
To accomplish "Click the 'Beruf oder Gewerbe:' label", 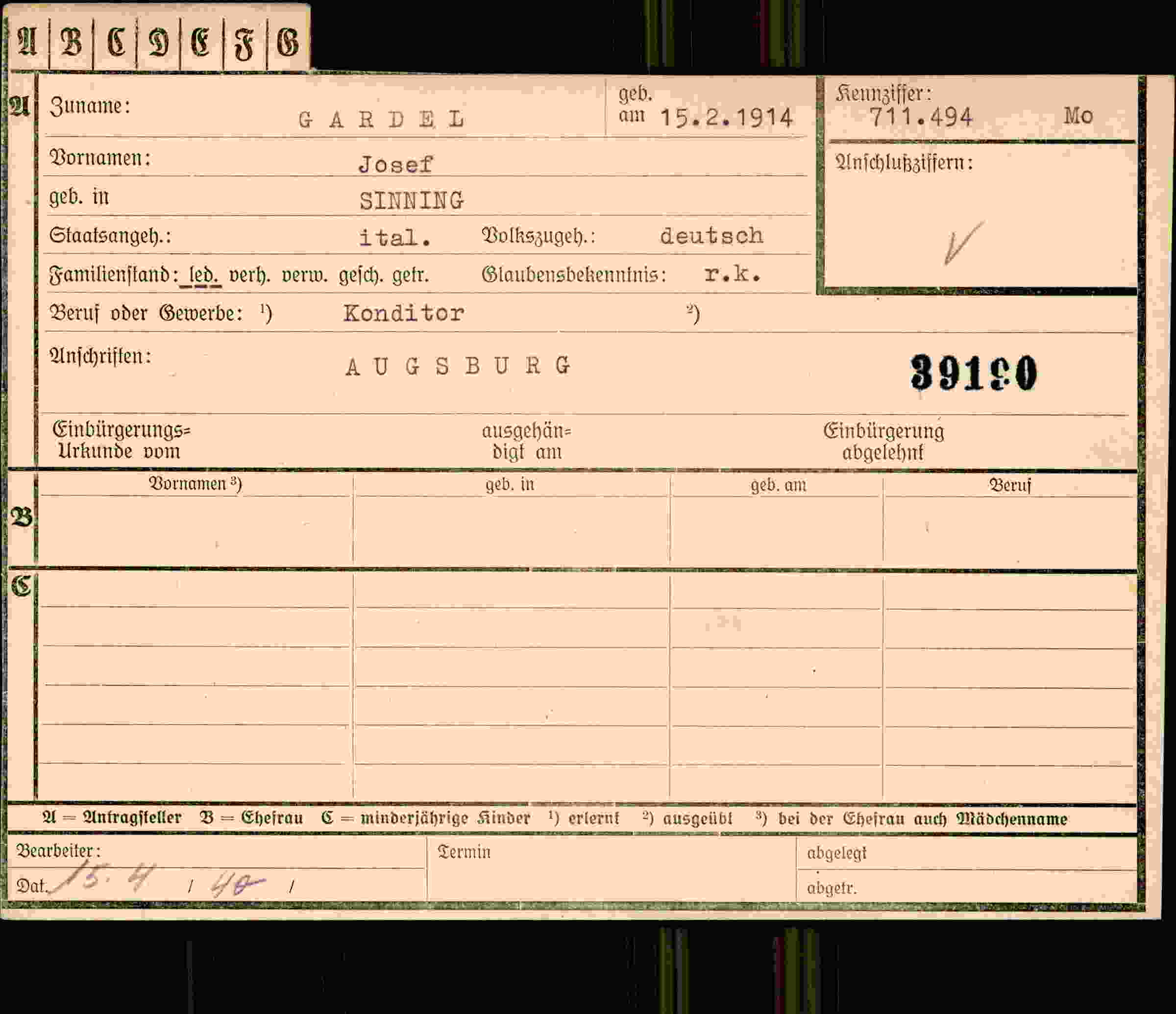I will (x=146, y=313).
